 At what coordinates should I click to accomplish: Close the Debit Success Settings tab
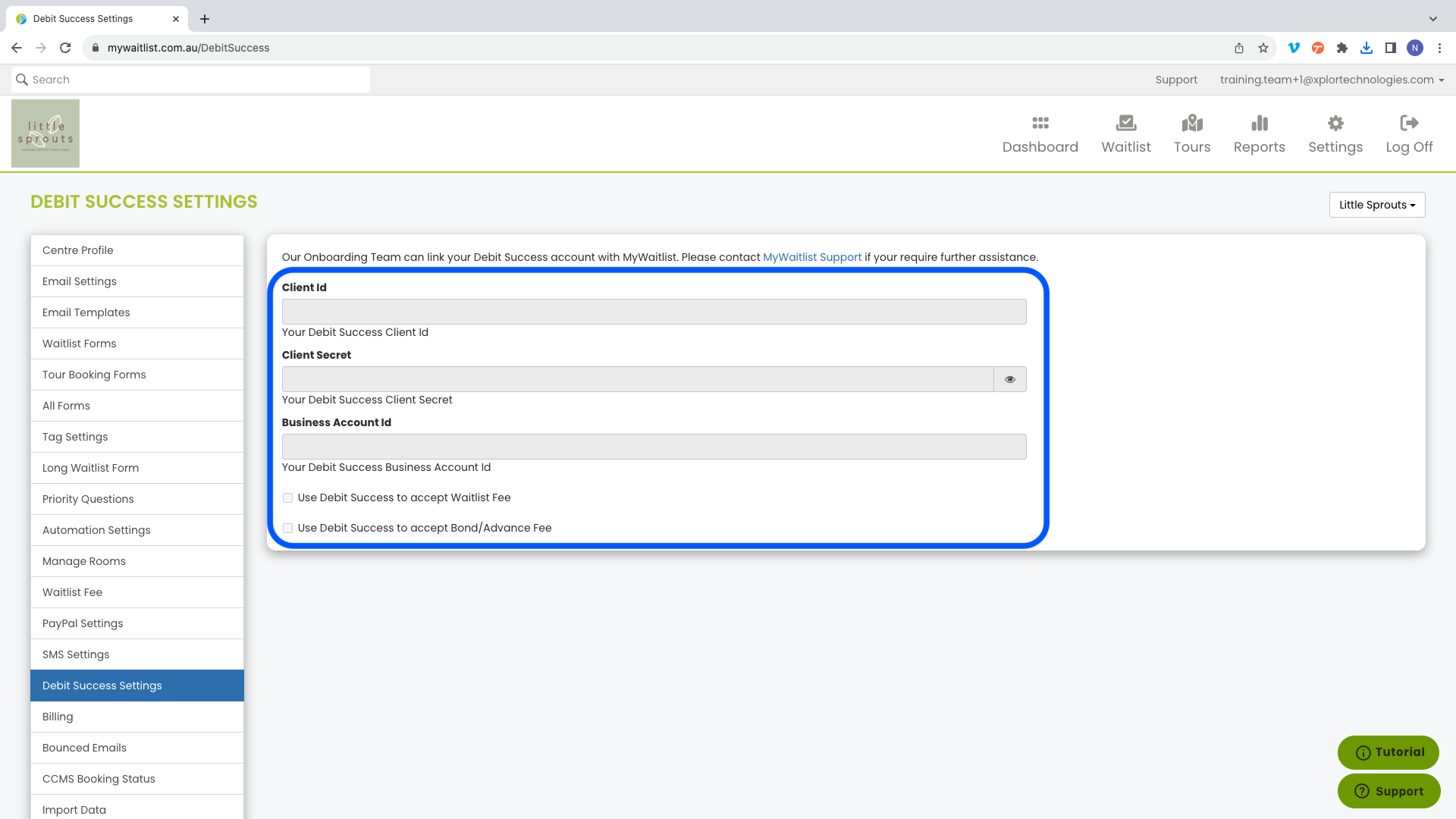click(x=176, y=19)
